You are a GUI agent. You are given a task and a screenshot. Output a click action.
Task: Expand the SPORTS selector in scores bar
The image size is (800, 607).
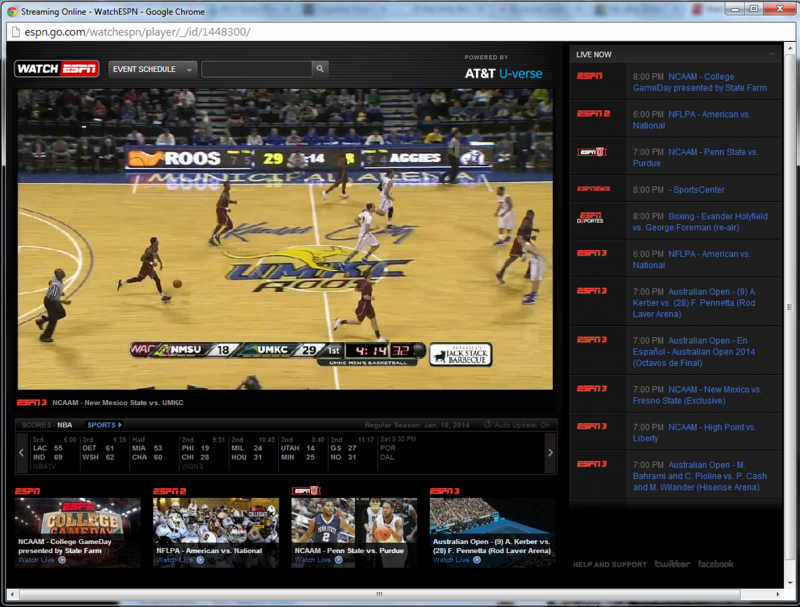[104, 424]
